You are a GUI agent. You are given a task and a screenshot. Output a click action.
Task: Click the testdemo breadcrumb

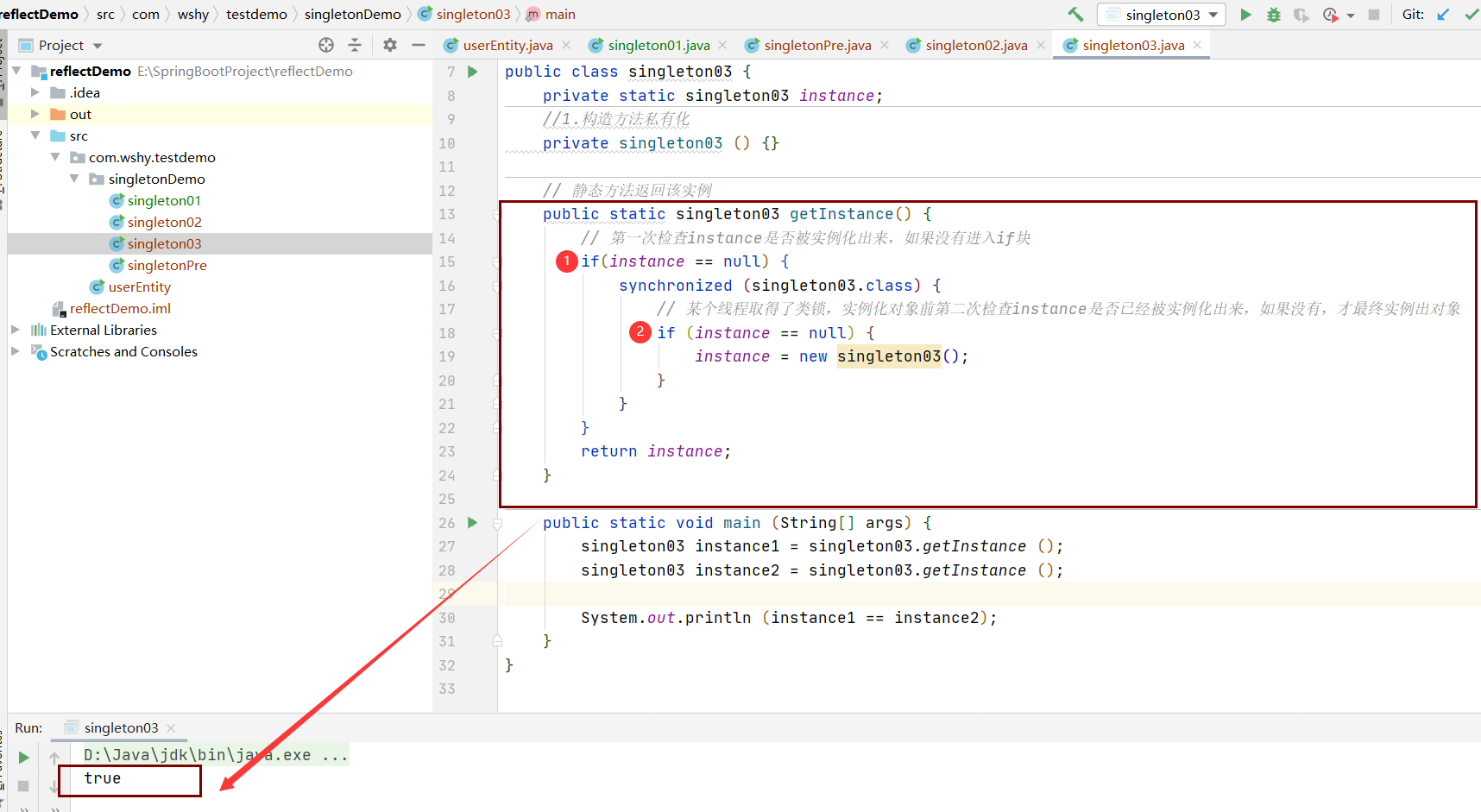(256, 15)
